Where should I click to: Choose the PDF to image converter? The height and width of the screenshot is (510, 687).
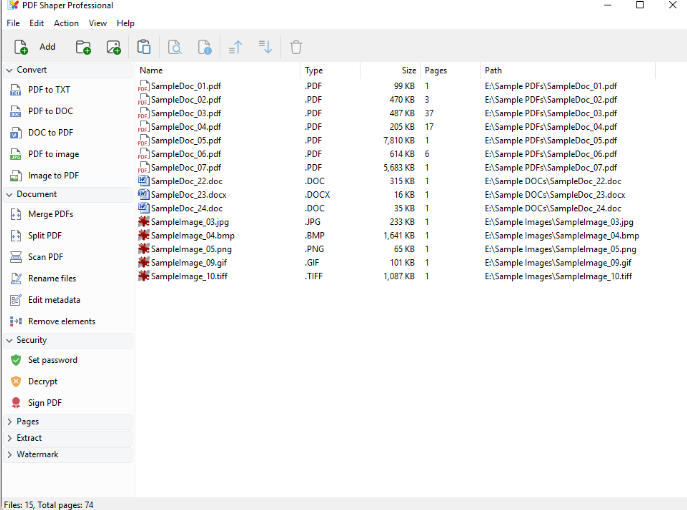pyautogui.click(x=53, y=154)
